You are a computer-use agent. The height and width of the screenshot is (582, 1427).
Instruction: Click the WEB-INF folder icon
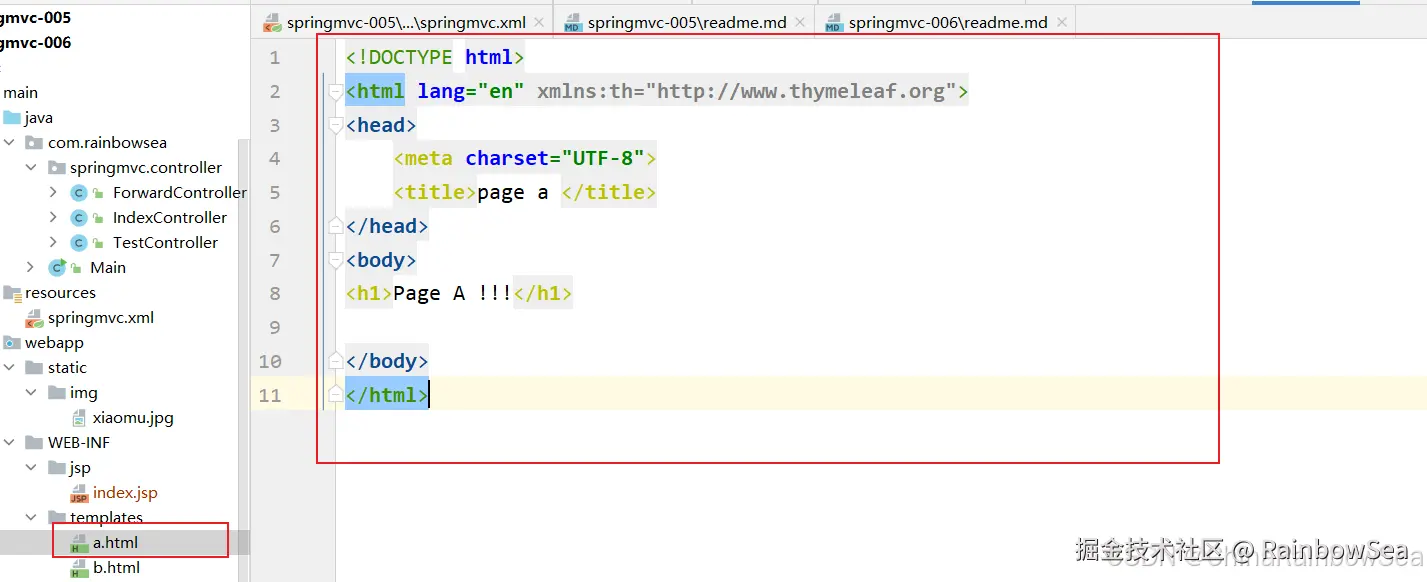point(34,442)
